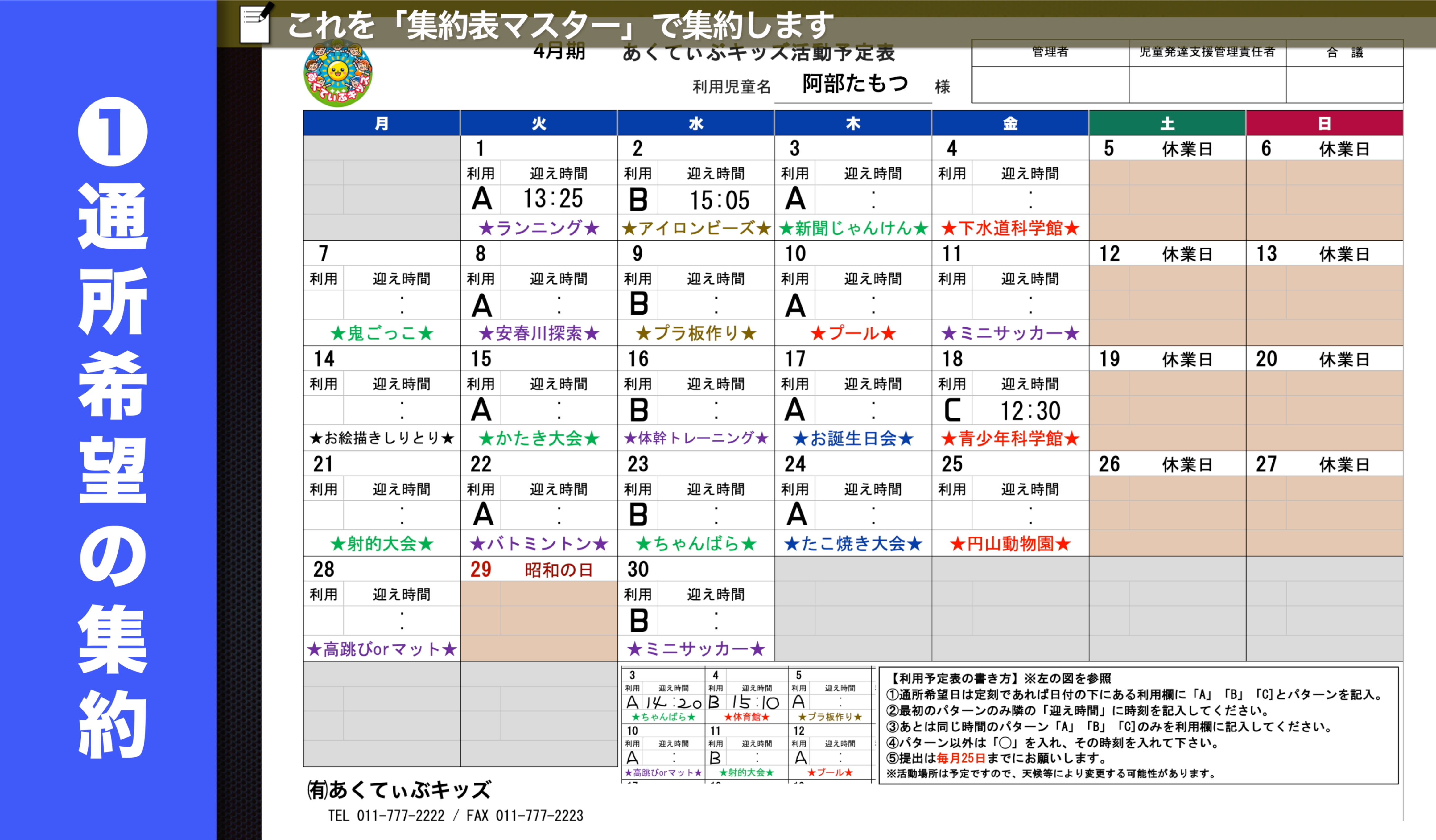This screenshot has height=840, width=1436.
Task: Click the 児童発達支援管理責任者 approval box
Action: click(1207, 84)
